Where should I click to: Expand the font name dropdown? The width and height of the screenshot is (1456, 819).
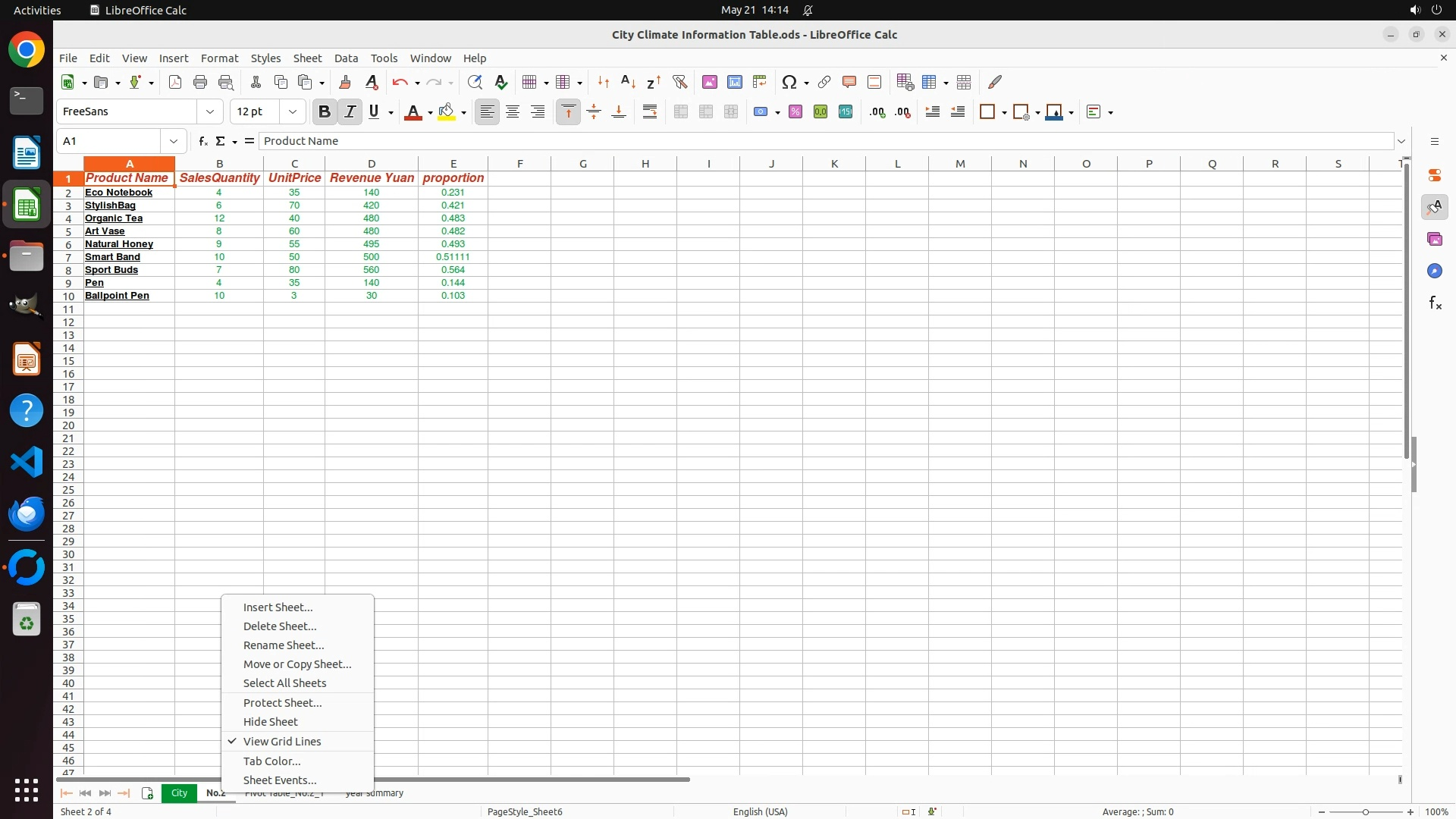click(210, 112)
